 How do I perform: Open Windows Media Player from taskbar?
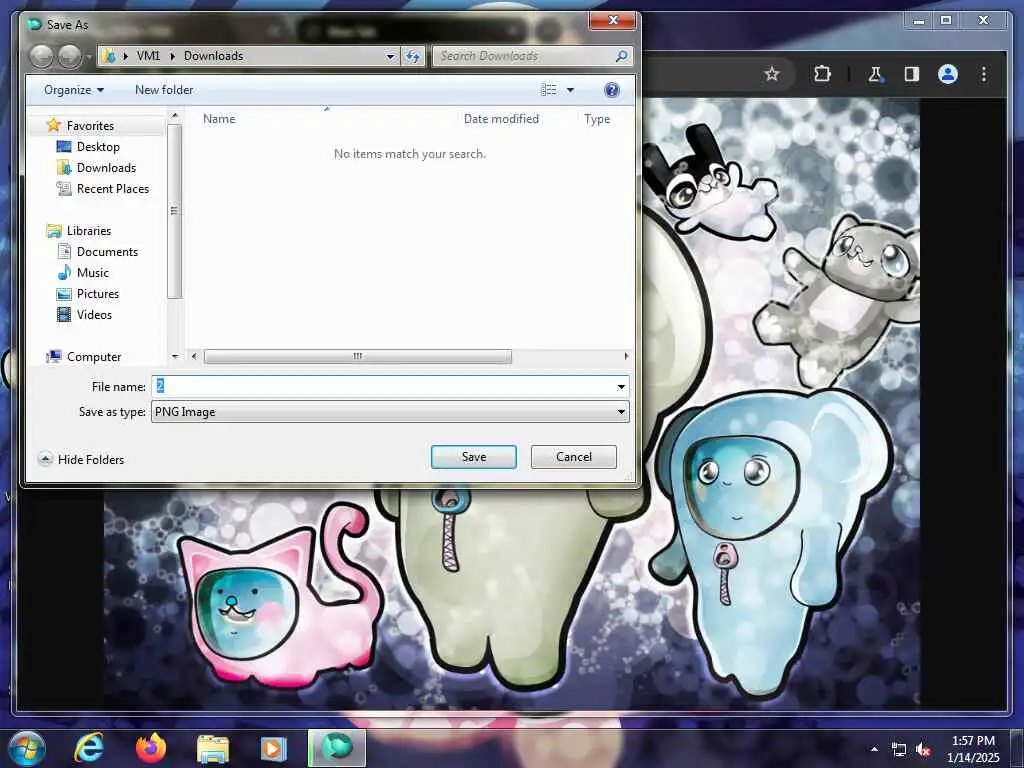point(274,748)
